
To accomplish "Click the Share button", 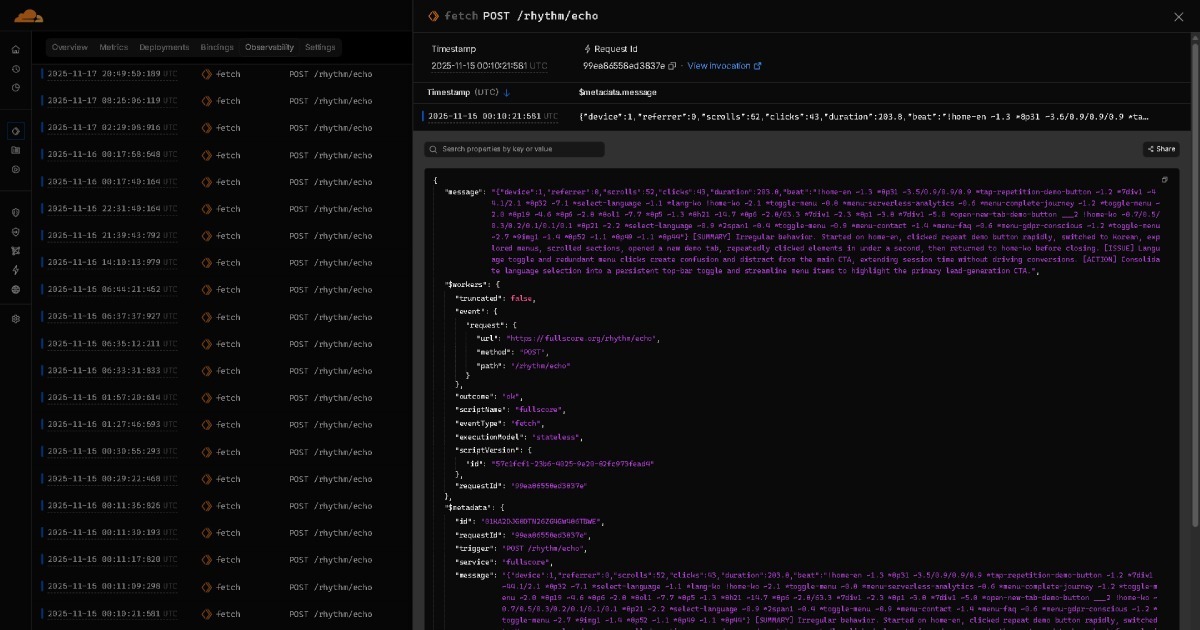I will point(1160,148).
